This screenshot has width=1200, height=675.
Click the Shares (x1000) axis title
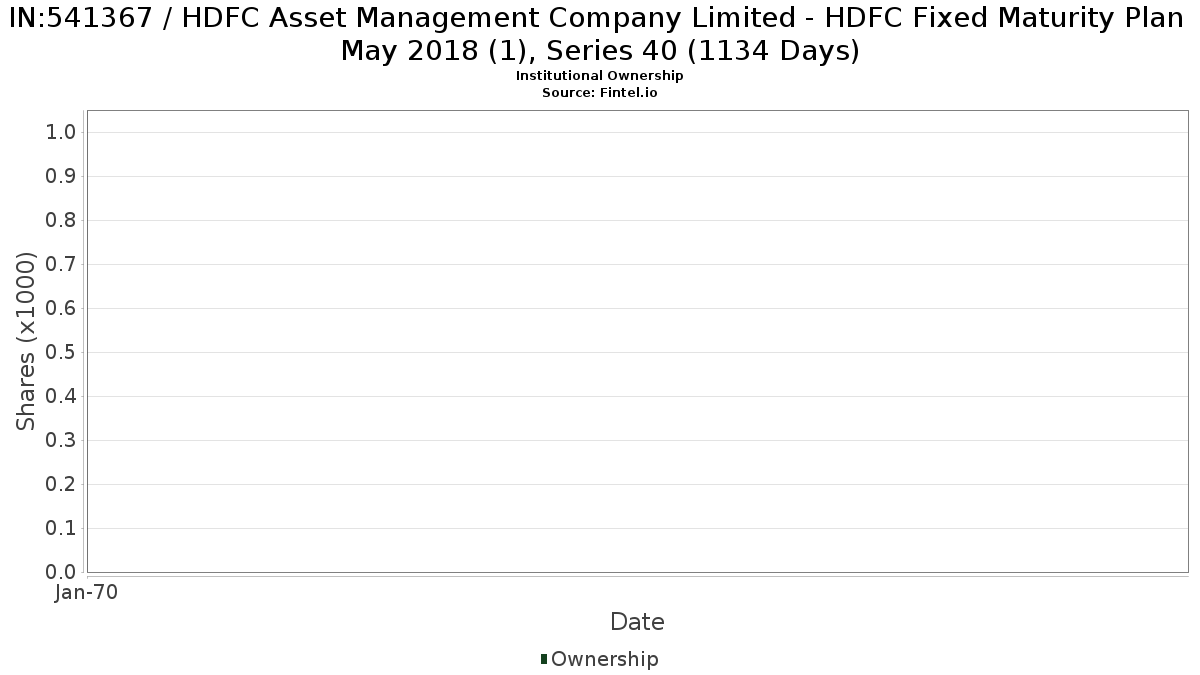[x=27, y=342]
